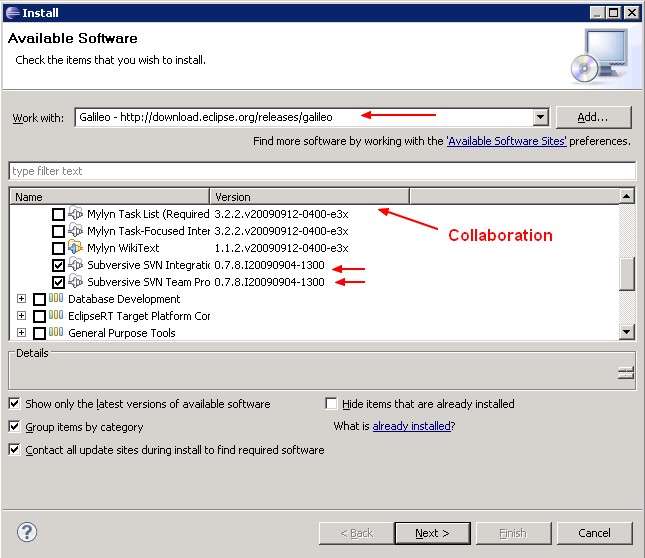Click the software list vertical scrollbar thumb

627,273
